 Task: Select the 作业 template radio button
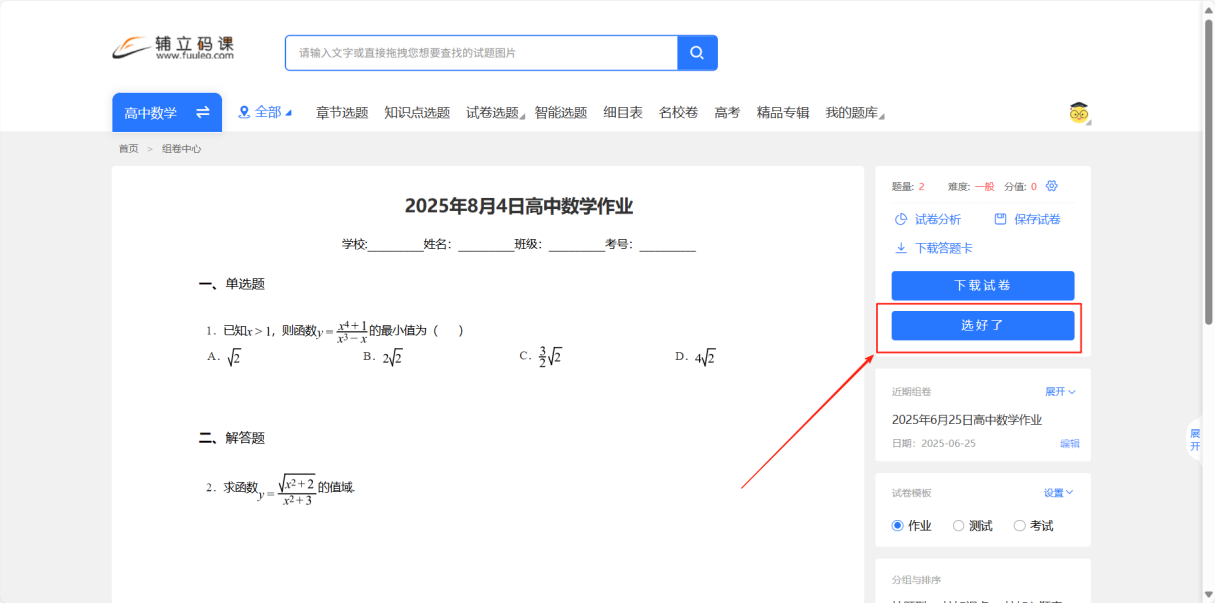click(x=897, y=525)
